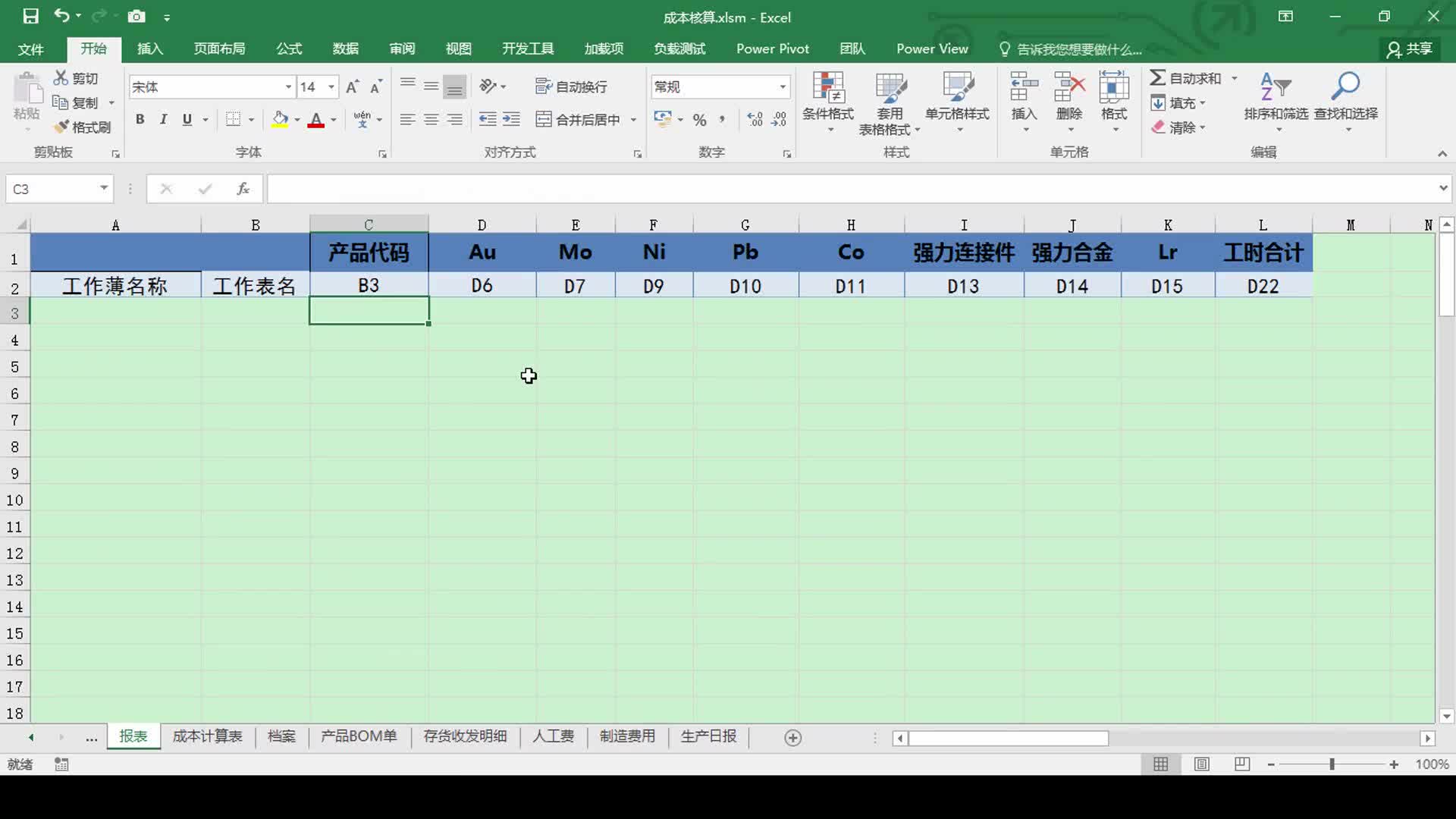Open the 公式 ribbon tab
This screenshot has width=1456, height=819.
(x=289, y=49)
